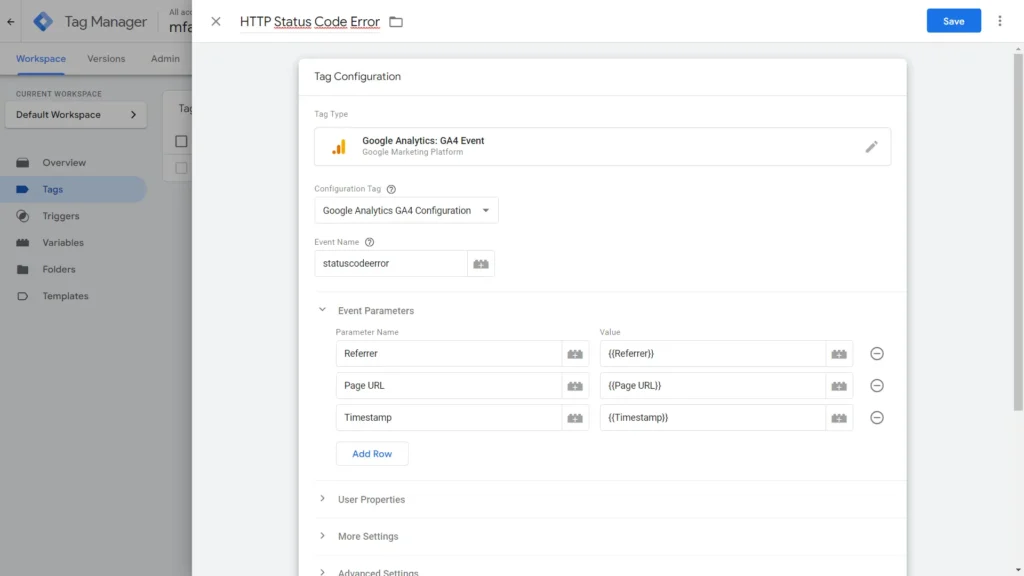The image size is (1024, 576).
Task: Open the Configuration Tag dropdown
Action: 406,210
